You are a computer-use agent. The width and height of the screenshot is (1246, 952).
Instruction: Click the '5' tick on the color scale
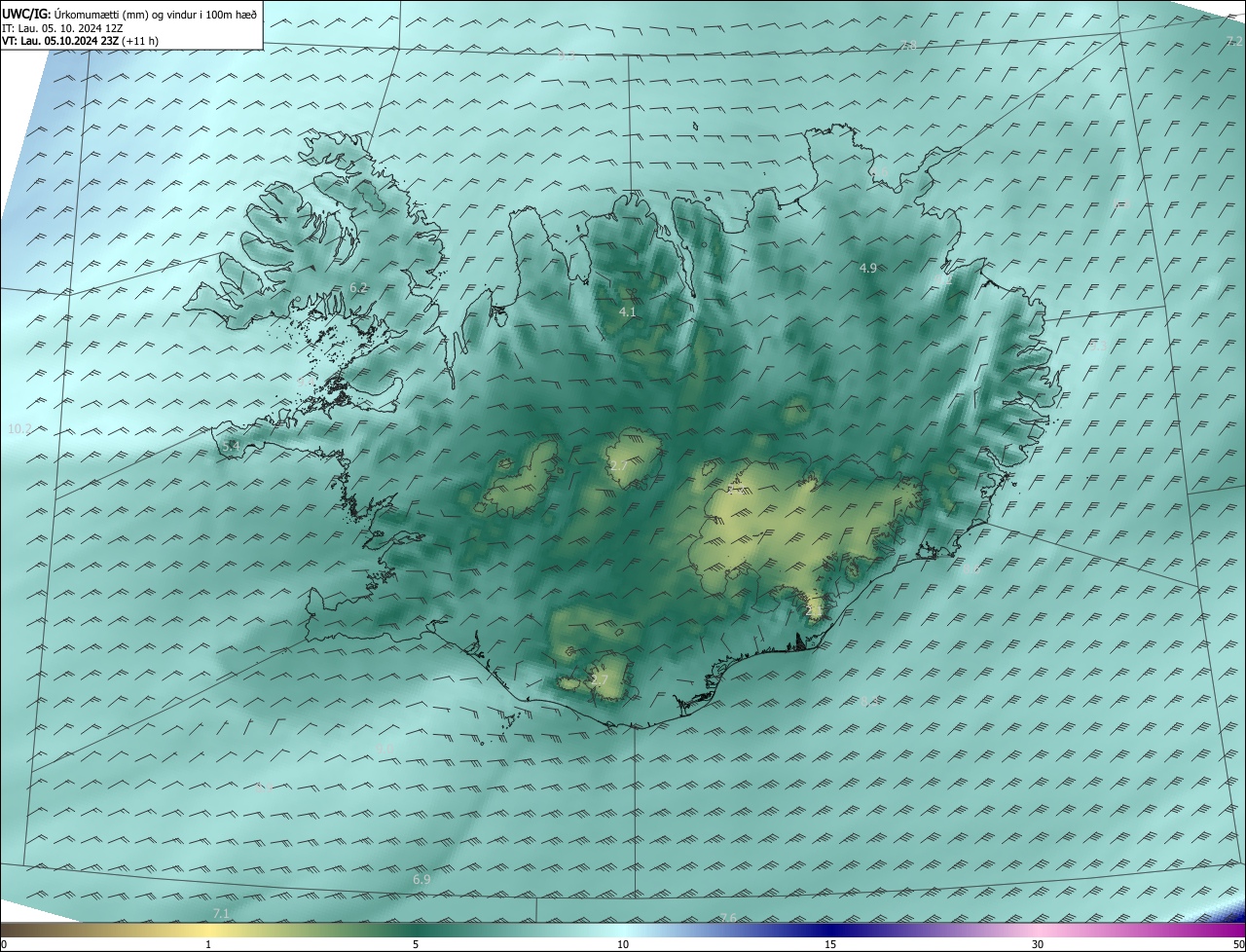coord(416,944)
